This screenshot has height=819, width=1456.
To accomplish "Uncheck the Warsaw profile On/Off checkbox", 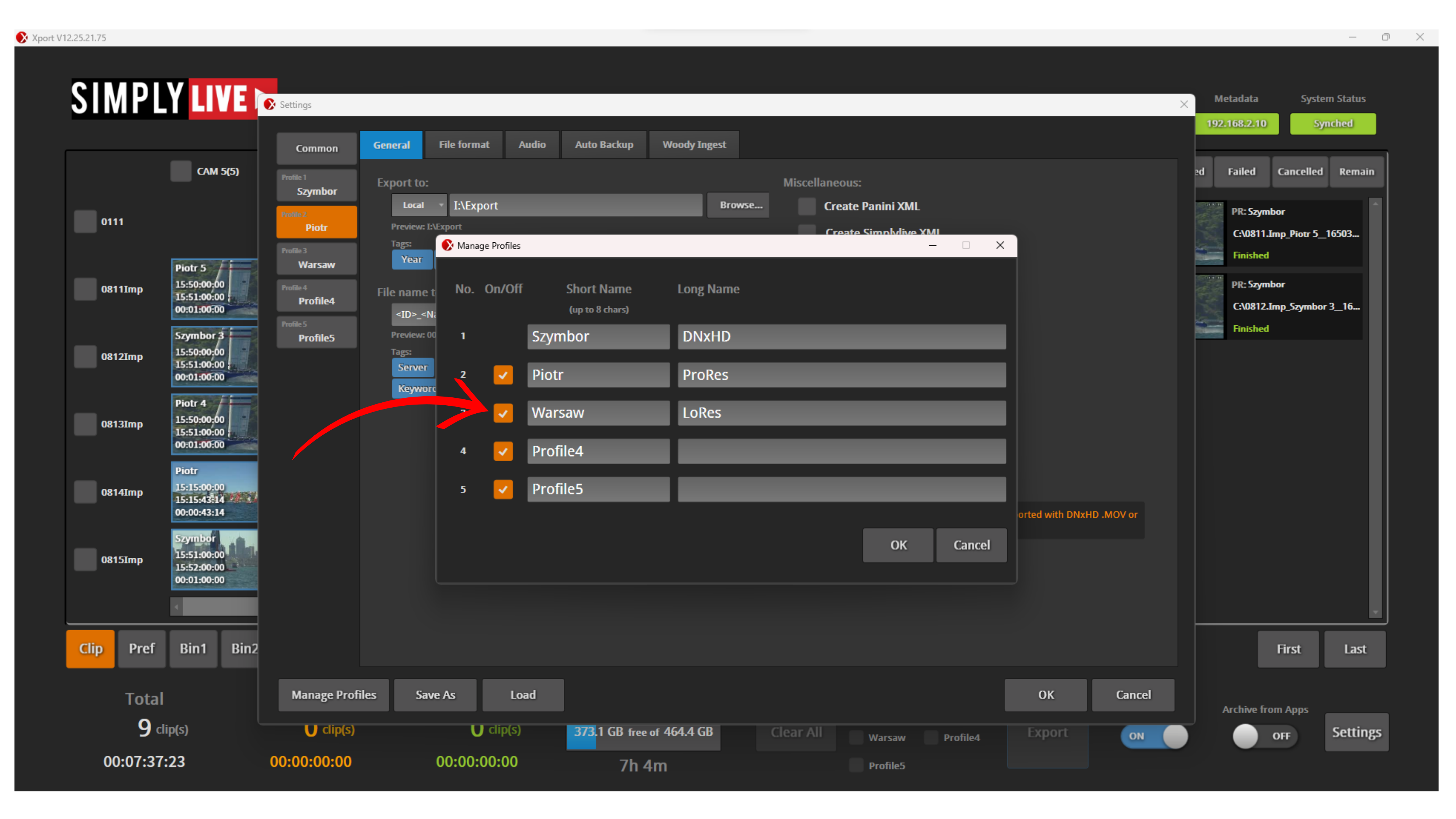I will (502, 413).
